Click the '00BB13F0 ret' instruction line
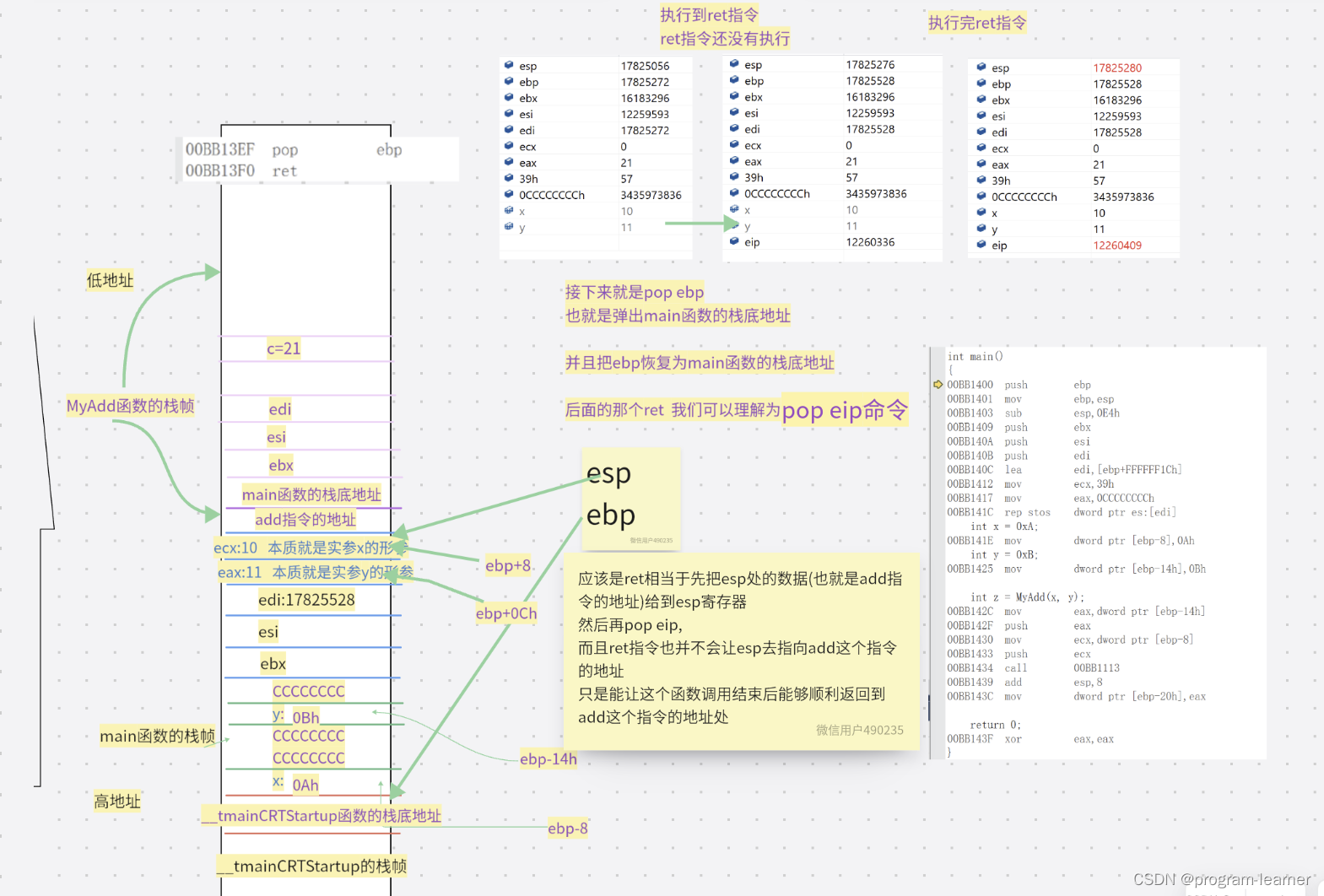This screenshot has width=1324, height=896. [x=241, y=170]
